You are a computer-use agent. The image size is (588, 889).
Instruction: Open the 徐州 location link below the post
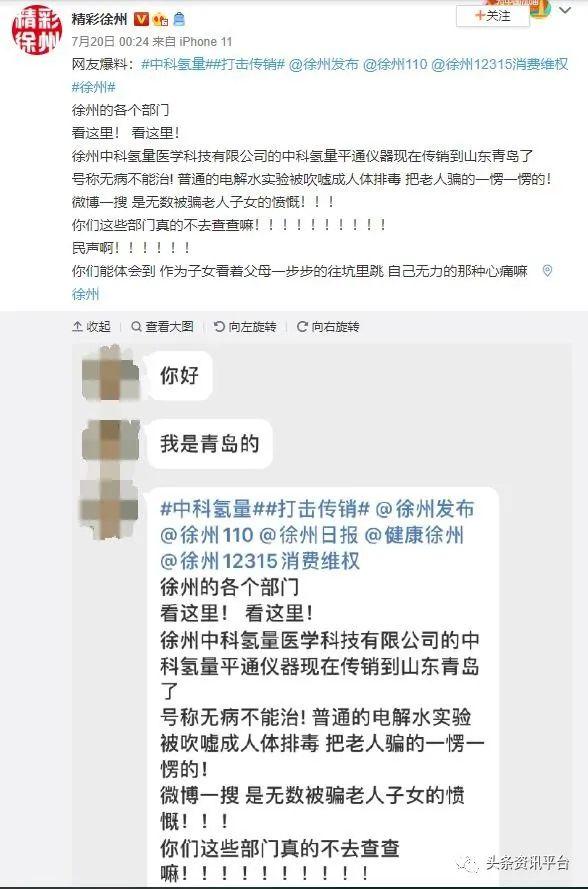[x=86, y=294]
